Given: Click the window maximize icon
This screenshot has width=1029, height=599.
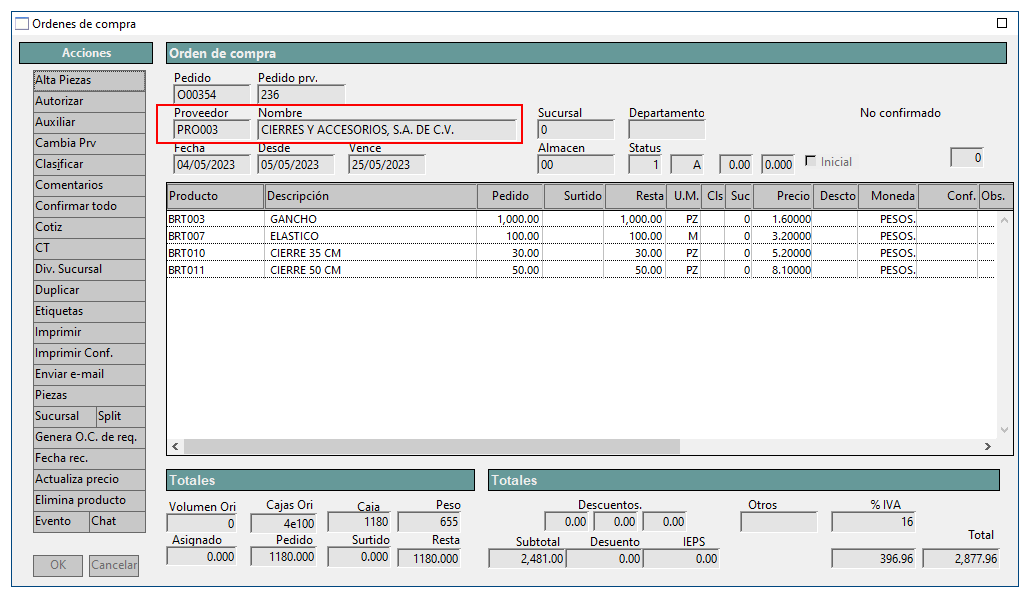Looking at the screenshot, I should [1001, 23].
